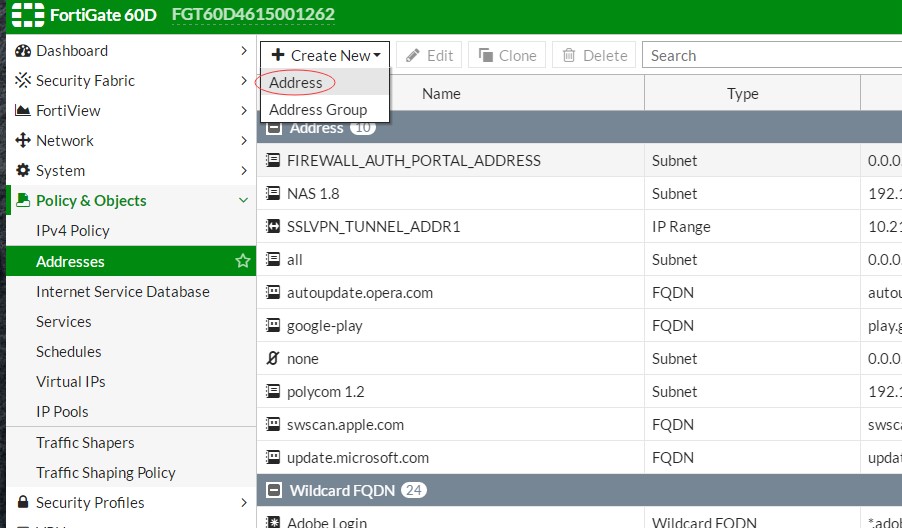Screen dimensions: 902x528
Task: Collapse the Wildcard FQDN section
Action: click(274, 490)
